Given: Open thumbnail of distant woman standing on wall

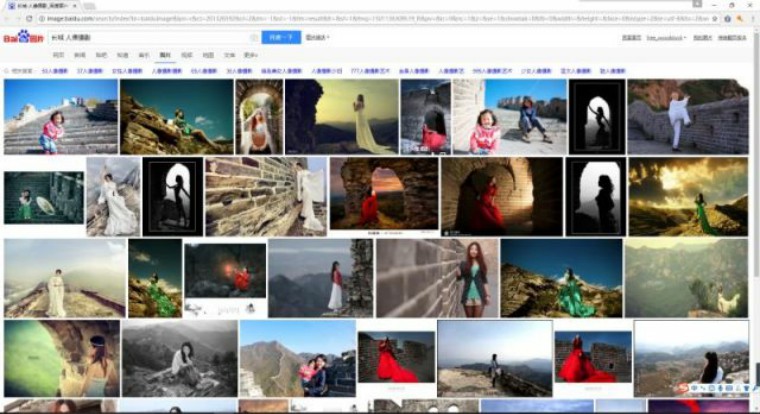Looking at the screenshot, I should coord(494,358).
